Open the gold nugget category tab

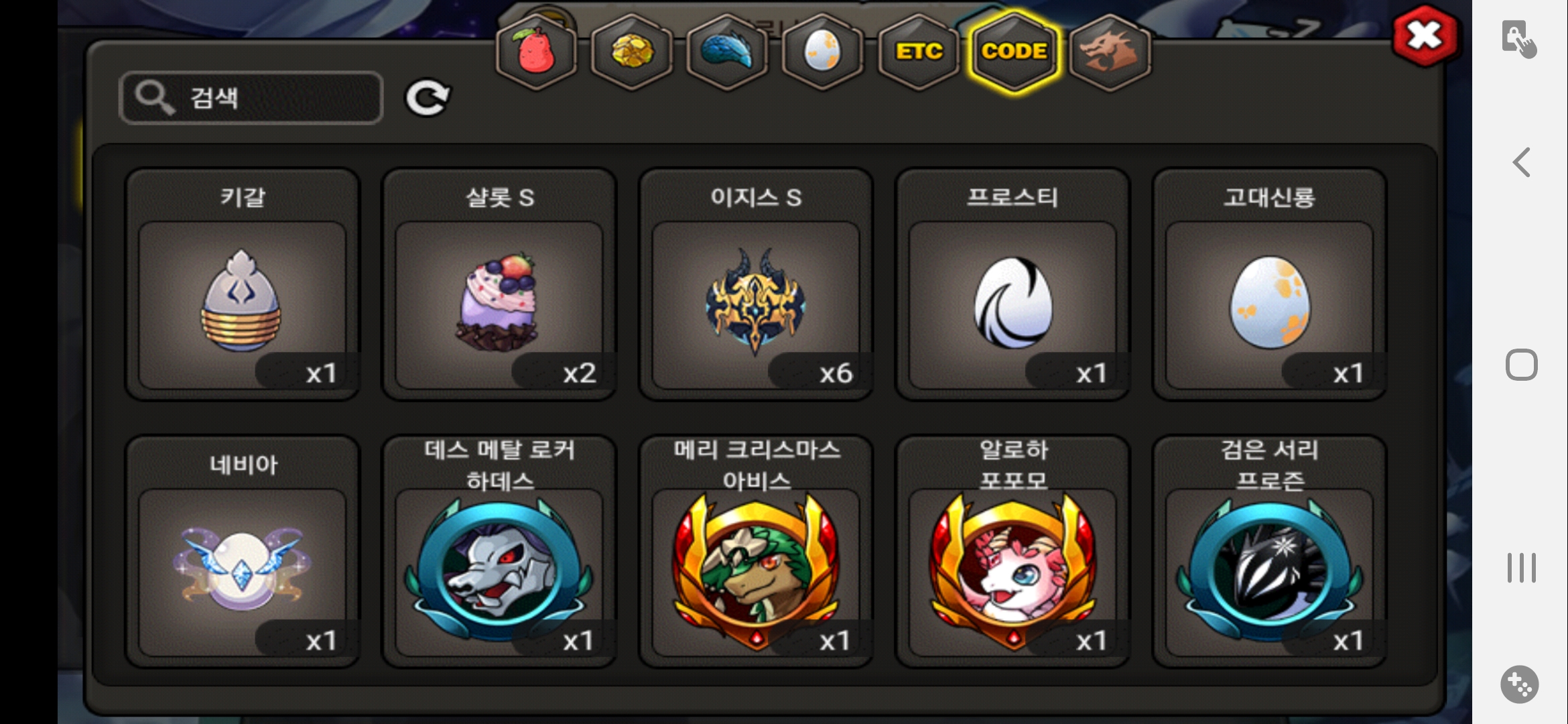pyautogui.click(x=631, y=52)
